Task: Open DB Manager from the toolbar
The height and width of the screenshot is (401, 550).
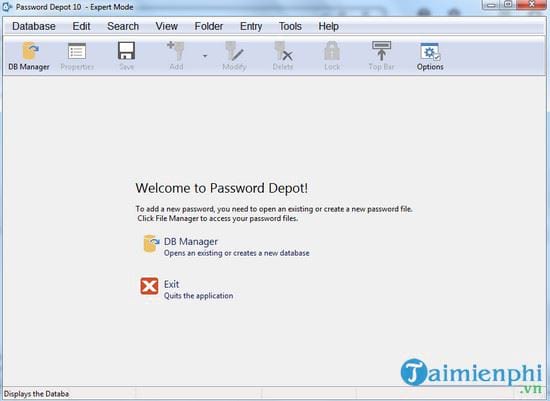Action: (29, 56)
